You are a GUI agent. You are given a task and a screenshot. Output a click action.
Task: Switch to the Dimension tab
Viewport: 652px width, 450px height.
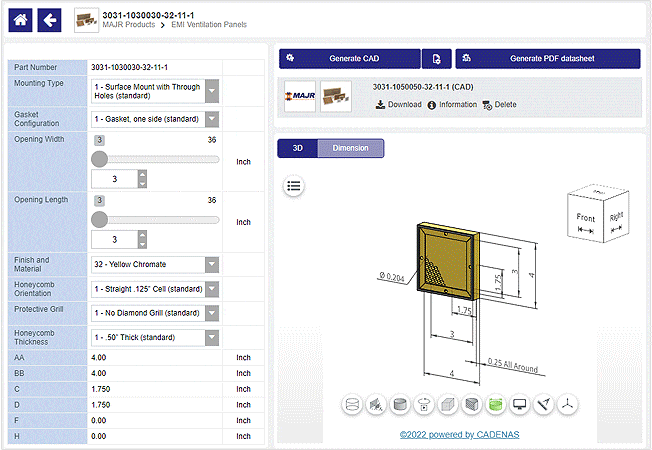(350, 148)
